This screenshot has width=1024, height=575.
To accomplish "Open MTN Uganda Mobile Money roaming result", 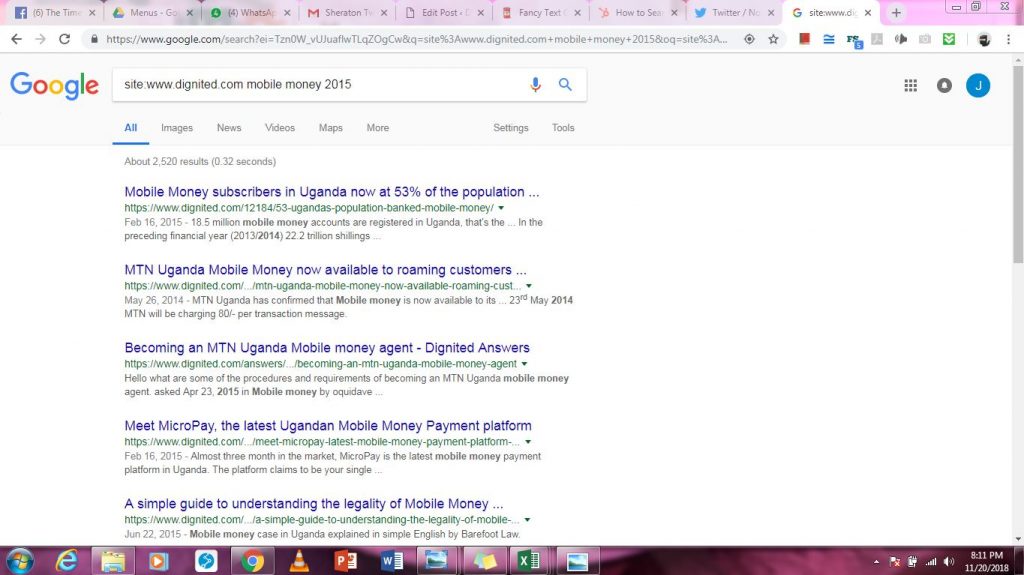I will 325,270.
